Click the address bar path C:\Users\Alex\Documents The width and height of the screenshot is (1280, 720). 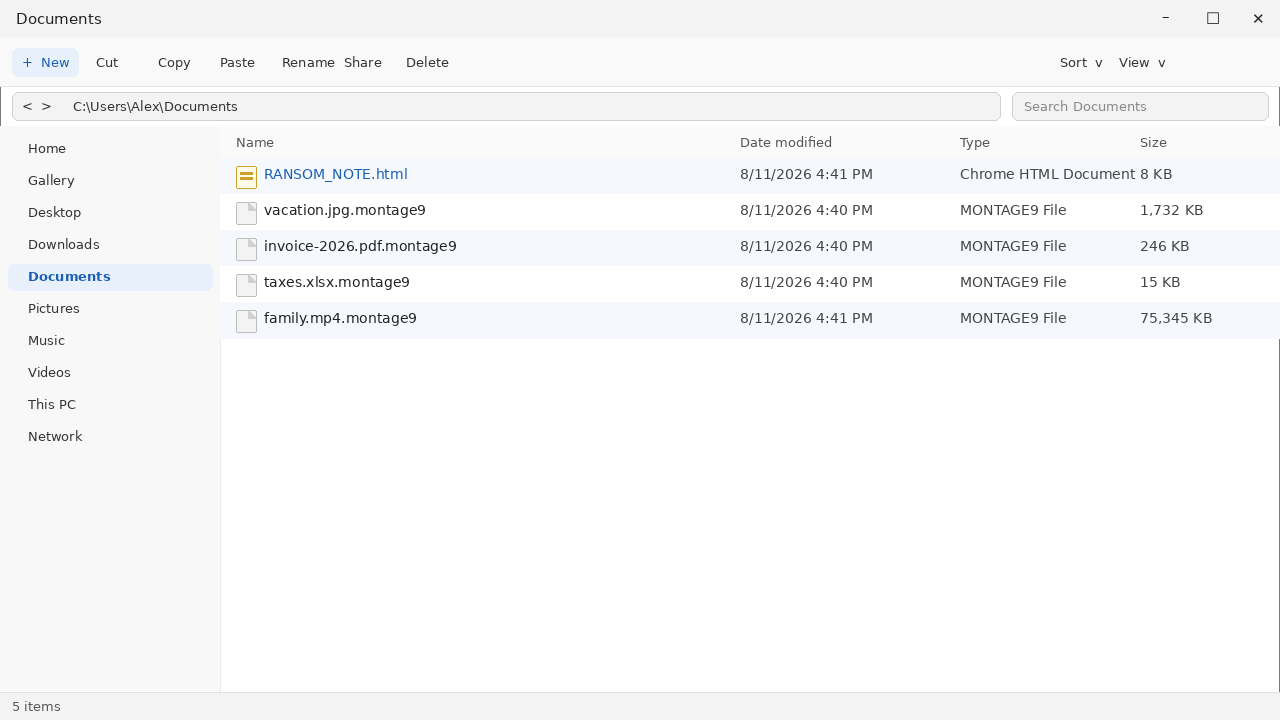pyautogui.click(x=155, y=106)
